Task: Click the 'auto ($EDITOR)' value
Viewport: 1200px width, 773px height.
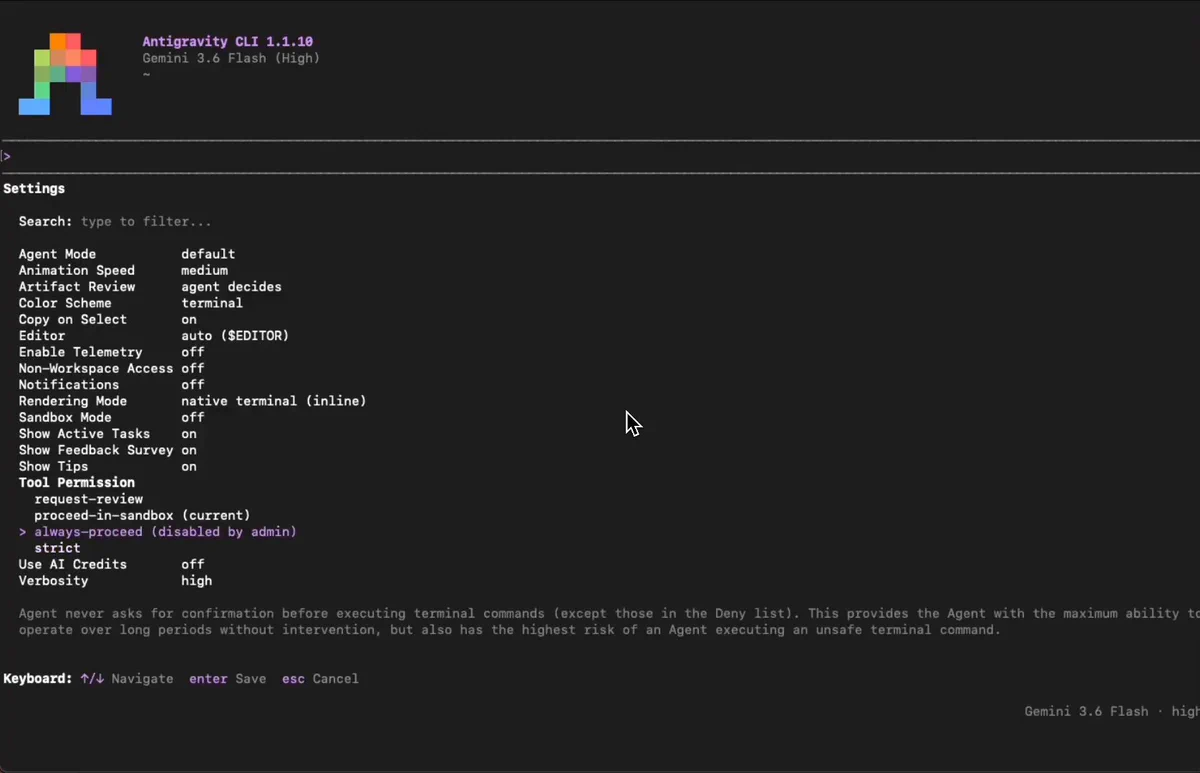Action: [235, 336]
